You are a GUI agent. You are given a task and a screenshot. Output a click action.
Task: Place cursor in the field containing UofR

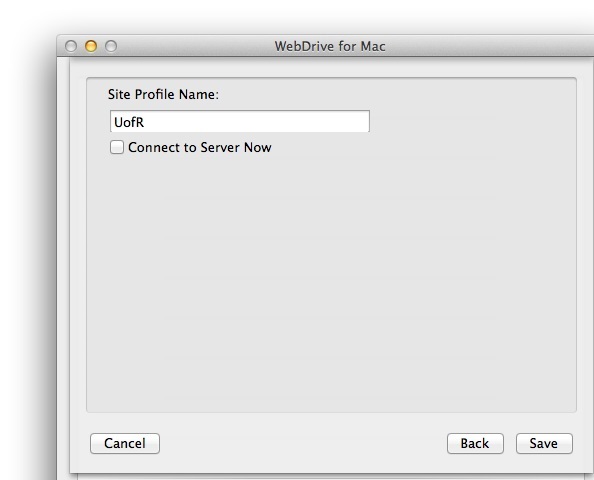point(240,121)
